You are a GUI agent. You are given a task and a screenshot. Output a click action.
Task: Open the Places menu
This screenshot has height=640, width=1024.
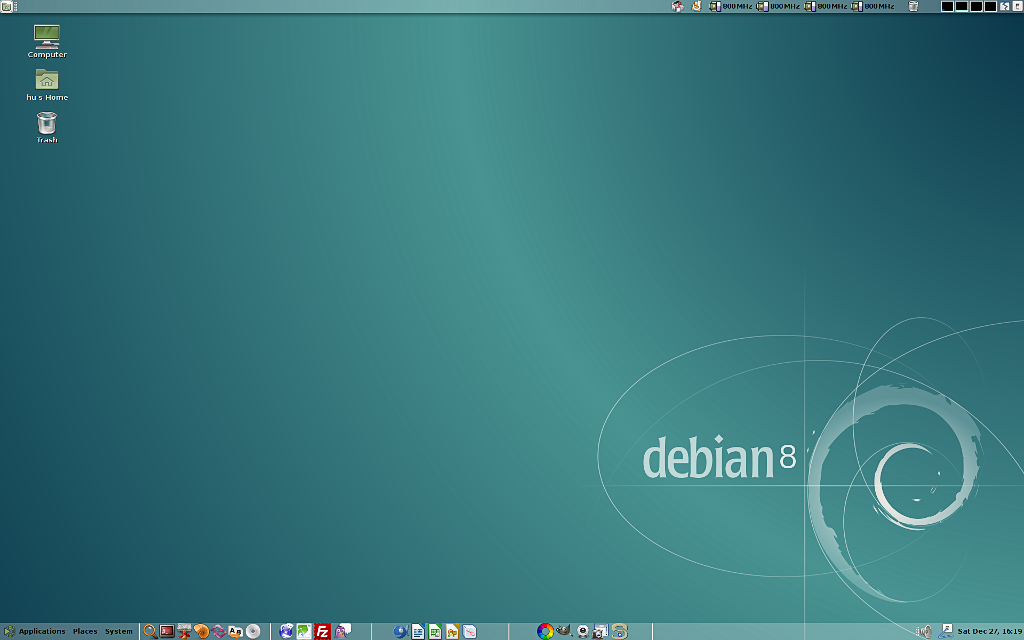[x=84, y=631]
